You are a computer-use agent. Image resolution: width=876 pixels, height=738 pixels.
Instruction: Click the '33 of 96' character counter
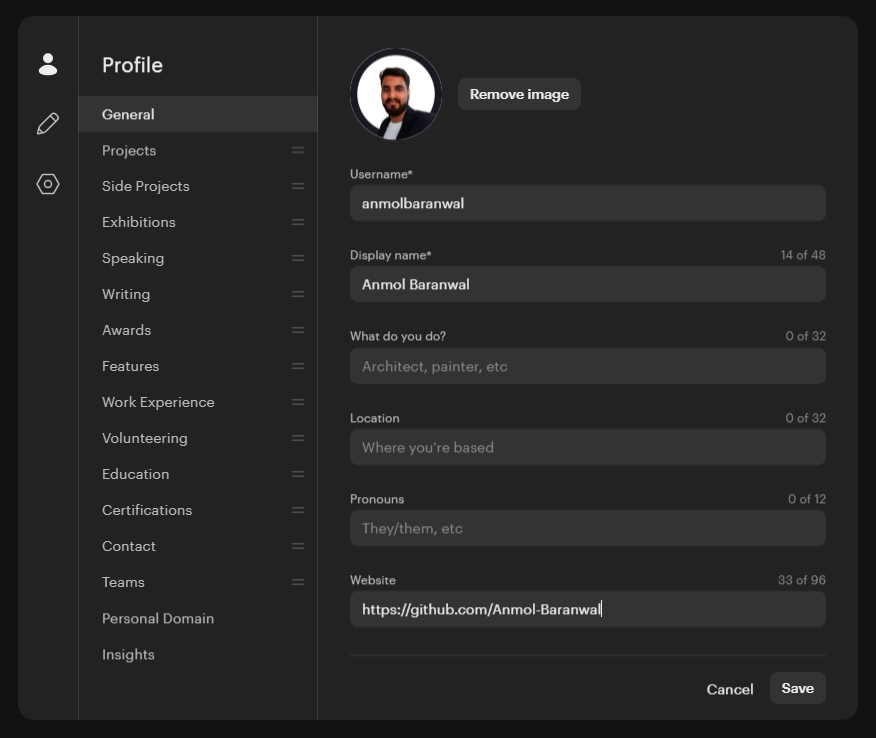click(802, 580)
